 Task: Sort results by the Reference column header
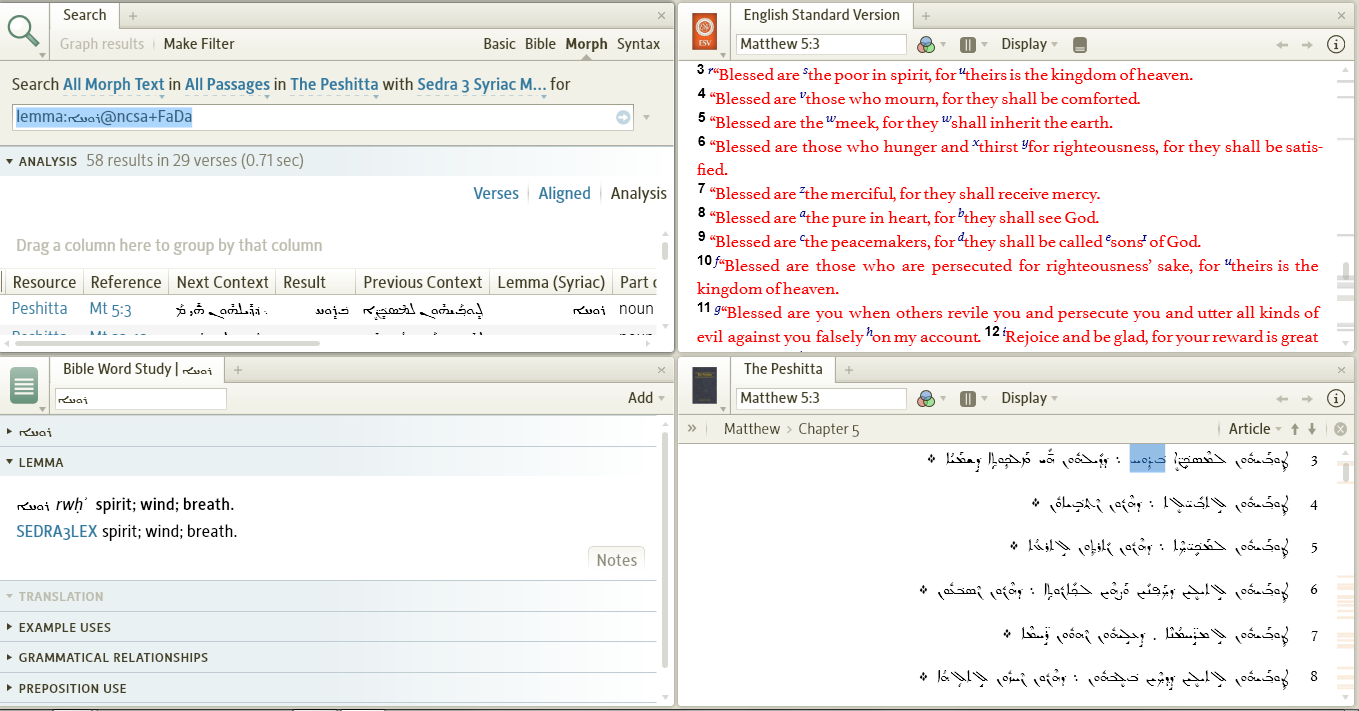[125, 282]
